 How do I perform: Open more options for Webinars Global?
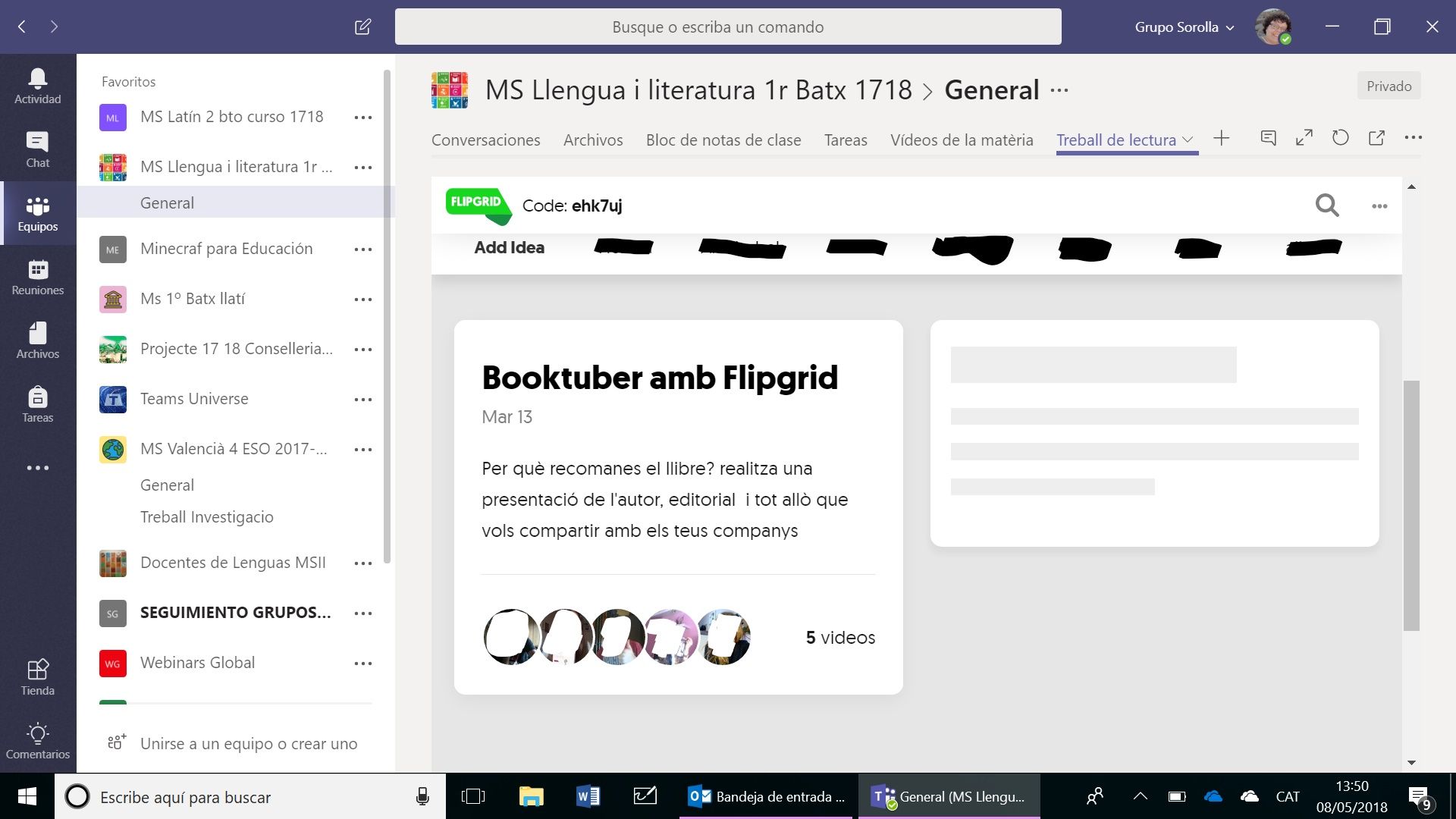point(363,664)
